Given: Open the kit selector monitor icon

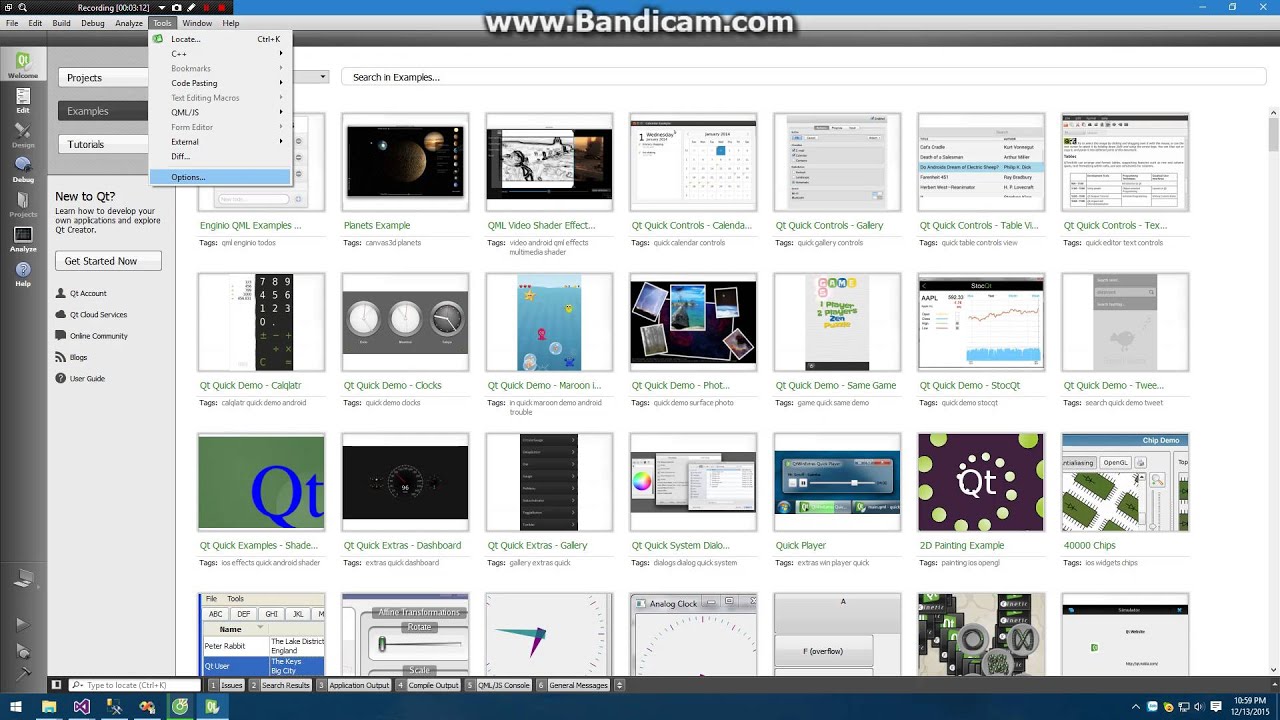Looking at the screenshot, I should tap(22, 580).
